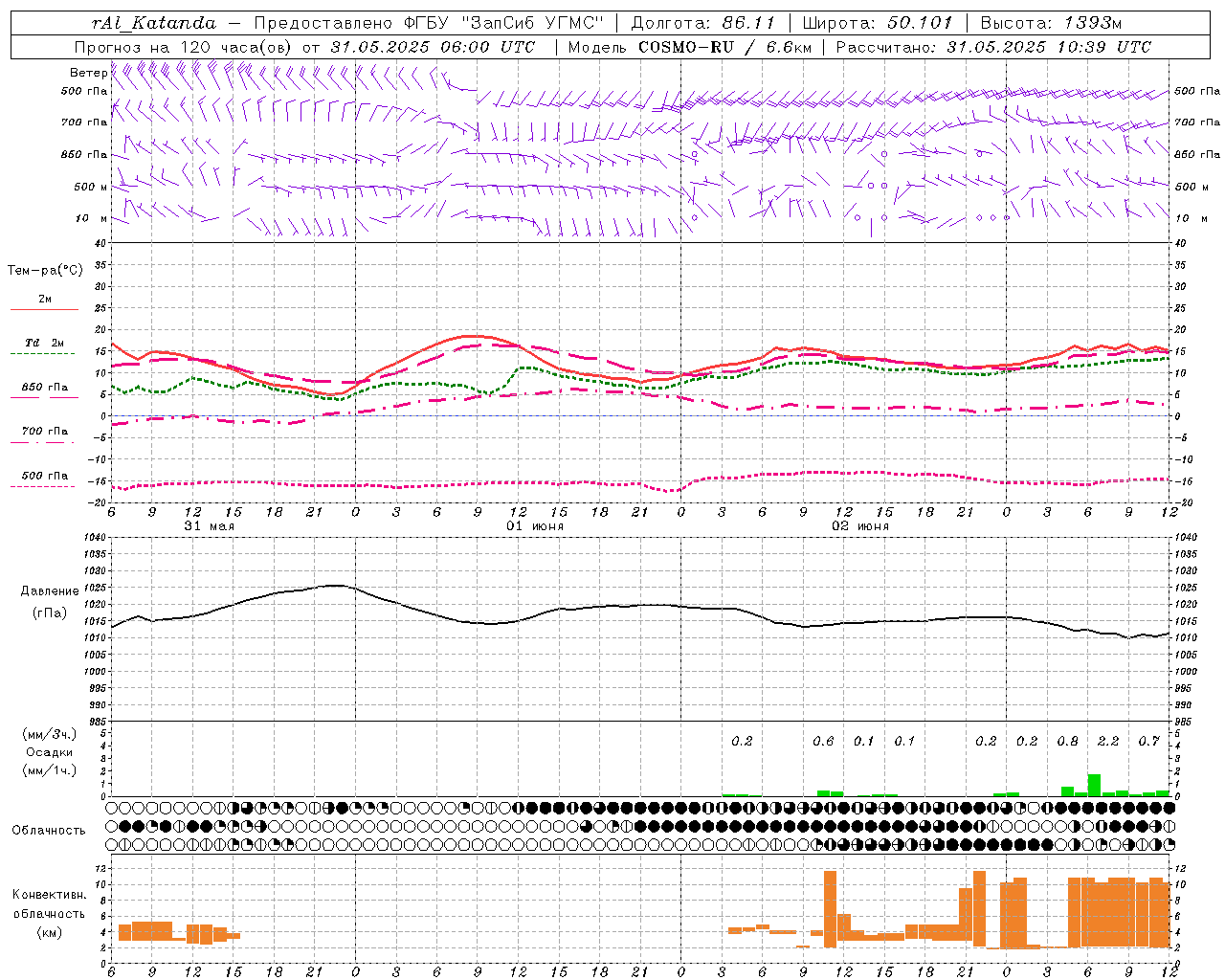Viewport: 1225px width, 980px height.
Task: Click the Ветер panel label
Action: [x=88, y=73]
